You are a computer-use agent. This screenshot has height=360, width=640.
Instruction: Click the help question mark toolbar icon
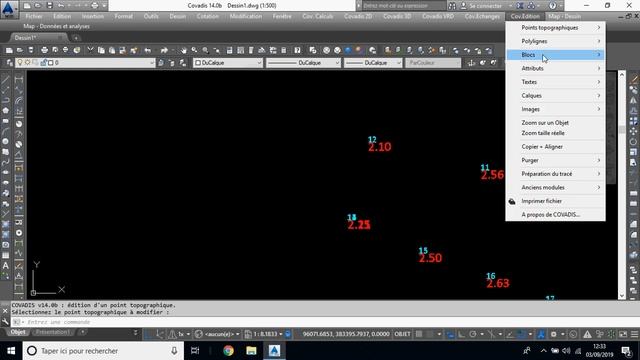coord(298,50)
